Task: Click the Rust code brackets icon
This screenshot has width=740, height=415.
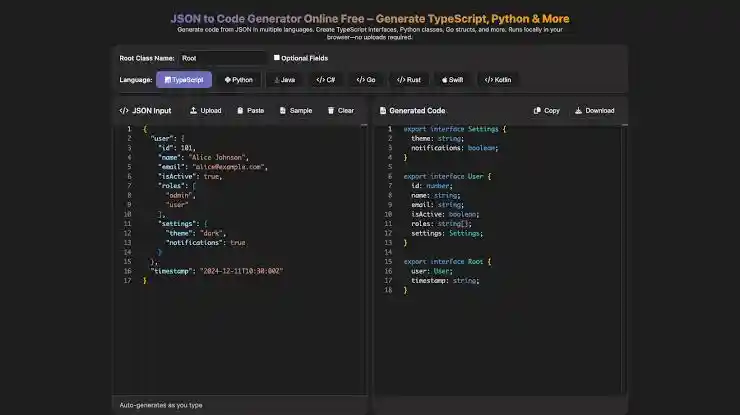Action: click(401, 80)
